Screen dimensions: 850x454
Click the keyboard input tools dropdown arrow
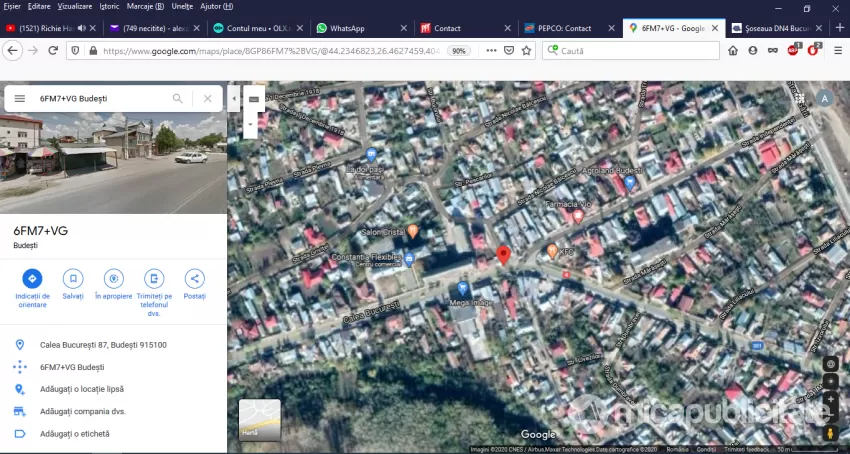(x=251, y=124)
